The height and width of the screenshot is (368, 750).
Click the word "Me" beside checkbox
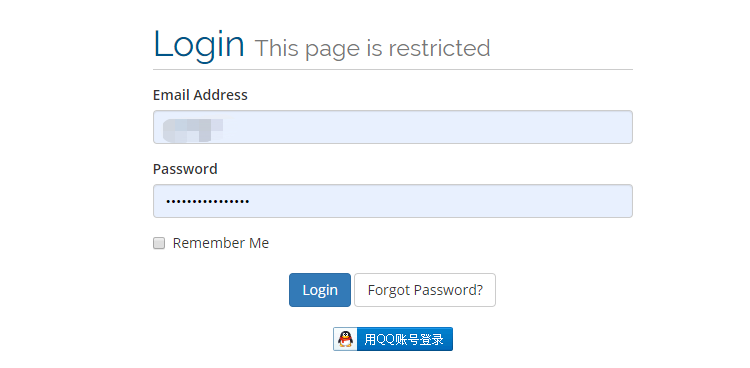(259, 243)
